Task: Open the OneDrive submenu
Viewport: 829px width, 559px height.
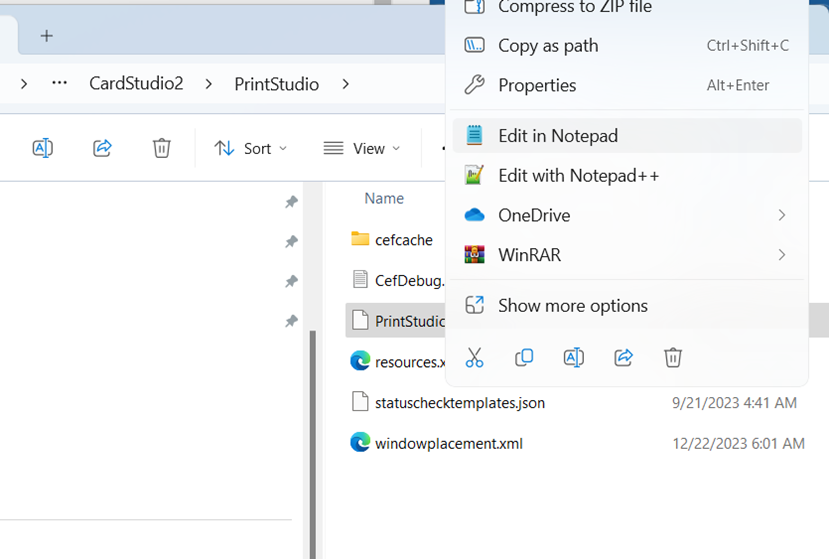Action: tap(627, 215)
